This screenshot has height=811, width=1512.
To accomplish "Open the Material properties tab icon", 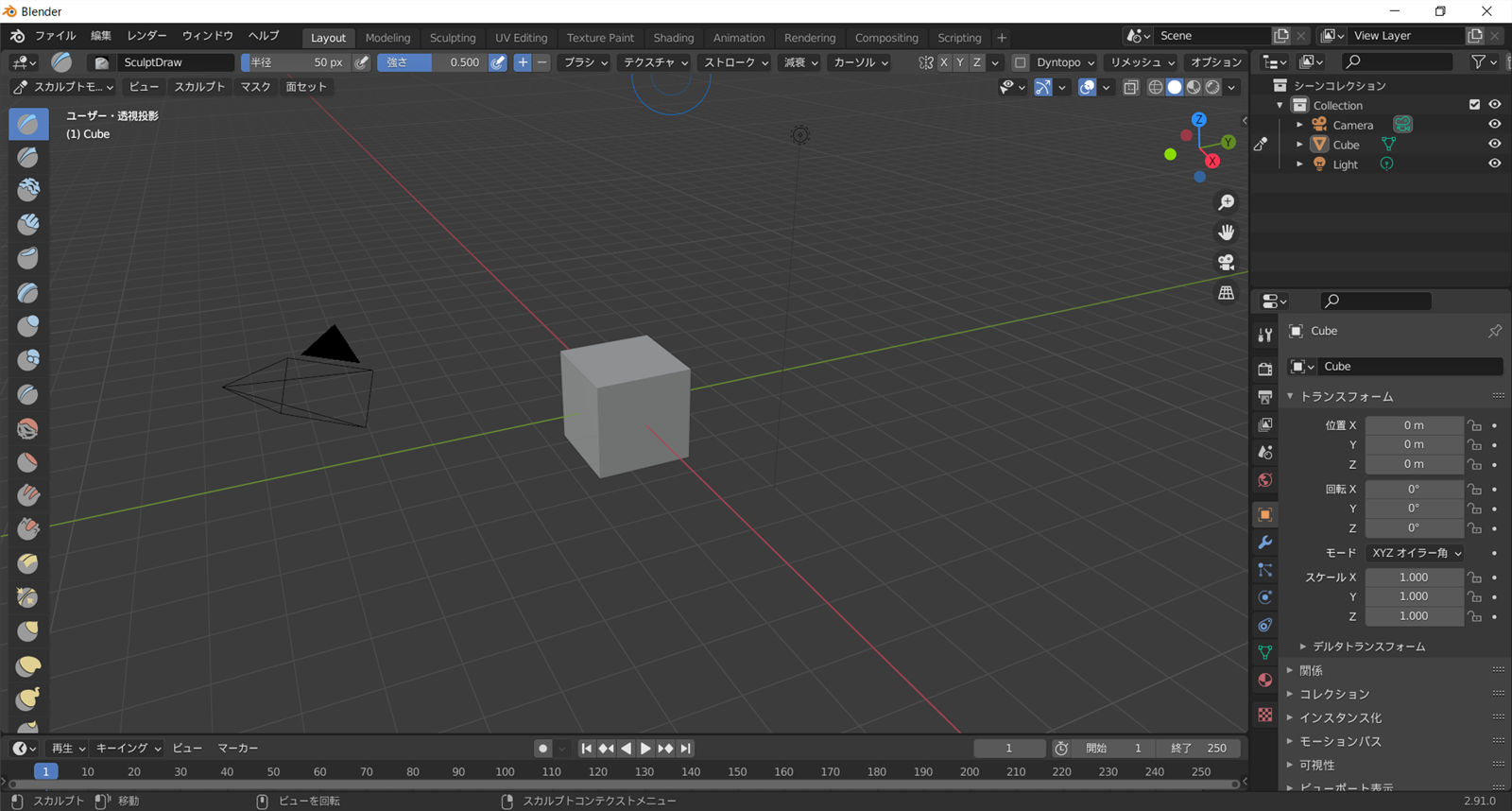I will (x=1264, y=681).
